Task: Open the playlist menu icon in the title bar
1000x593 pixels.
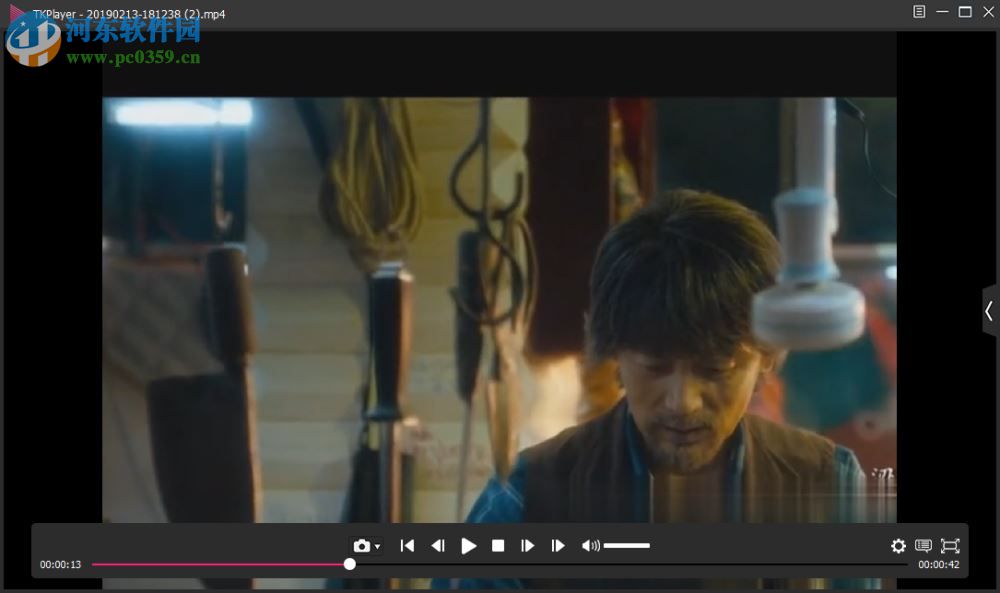Action: click(919, 11)
